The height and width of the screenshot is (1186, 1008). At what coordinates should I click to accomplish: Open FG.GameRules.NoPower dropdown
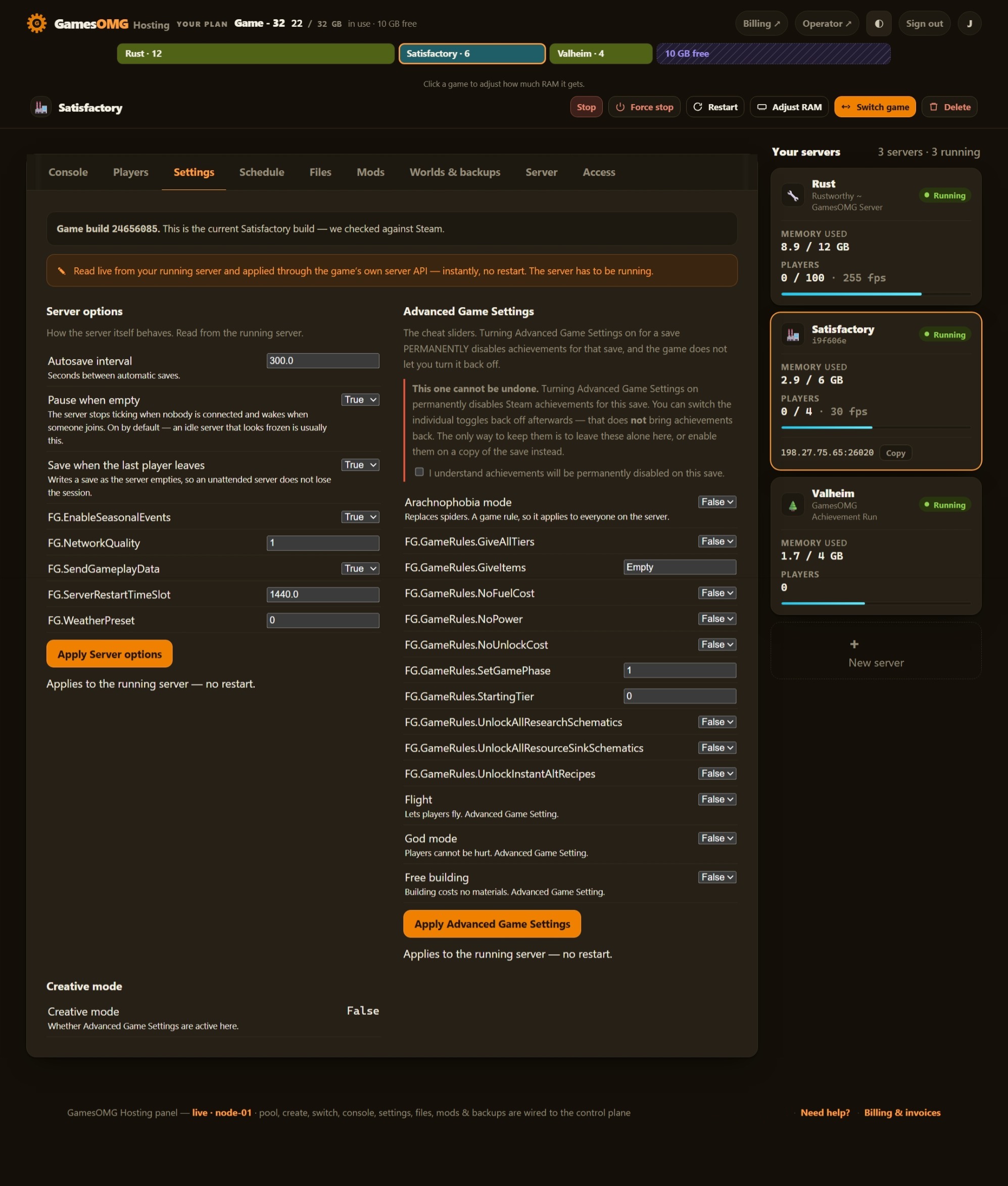tap(717, 619)
